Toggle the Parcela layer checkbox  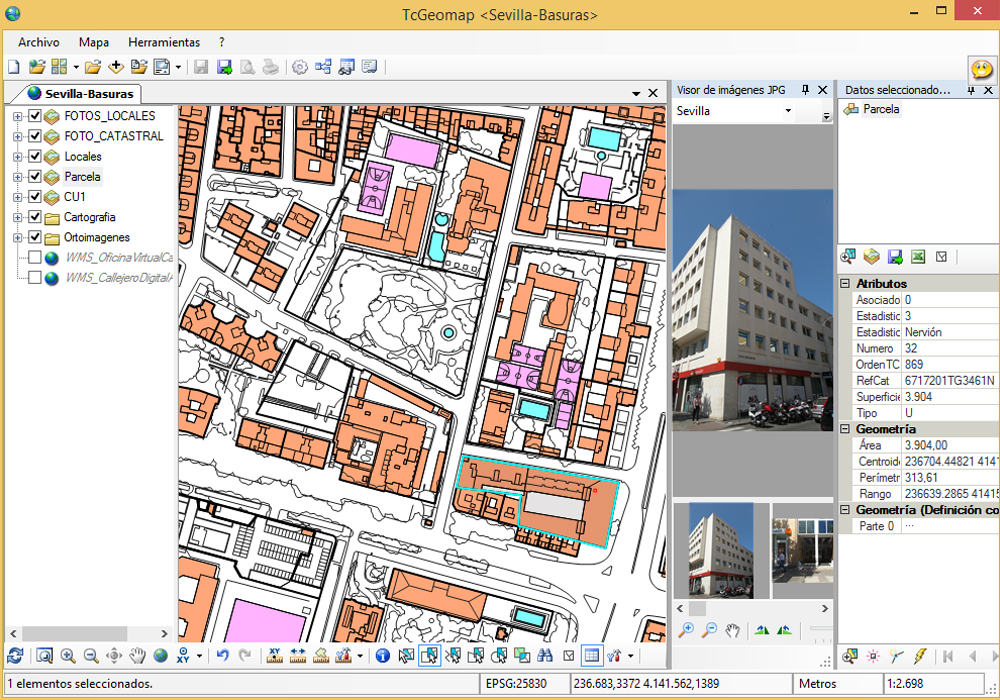click(x=35, y=177)
